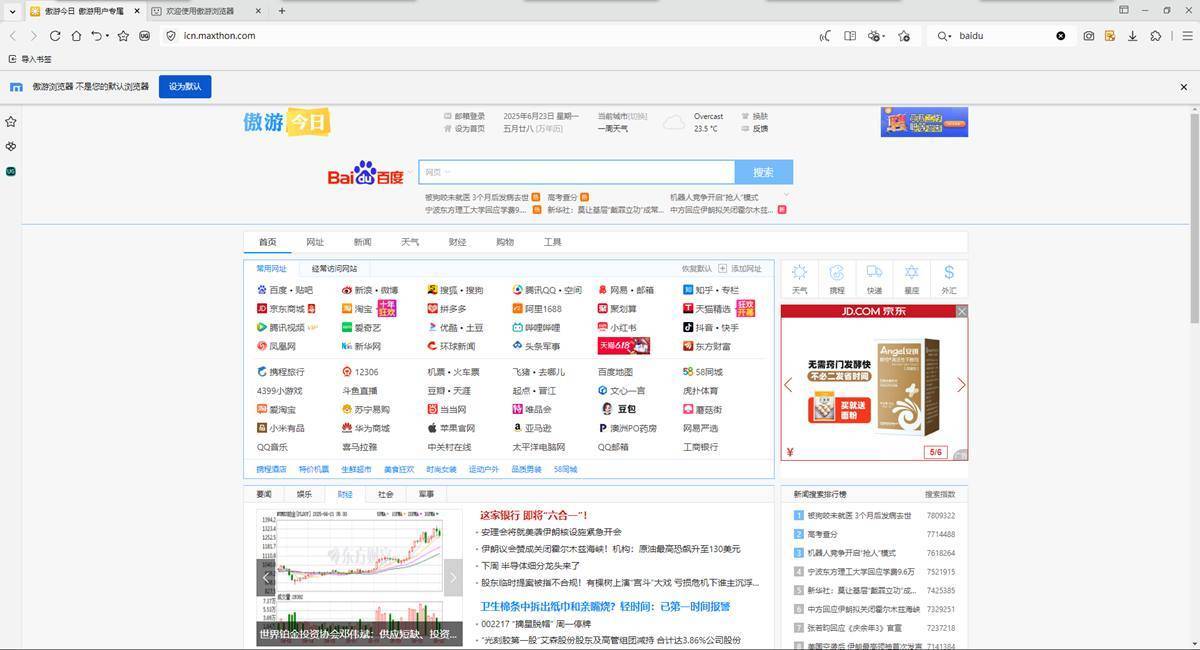1200x650 pixels.
Task: Open the Maxthon main hamburger menu
Action: coord(1184,36)
